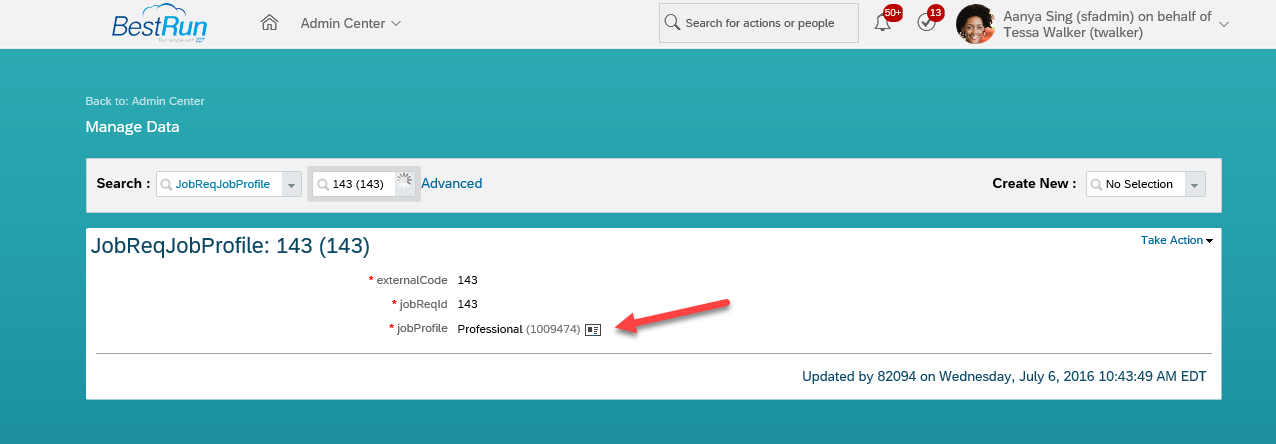
Task: Open Advanced search link
Action: tap(452, 184)
